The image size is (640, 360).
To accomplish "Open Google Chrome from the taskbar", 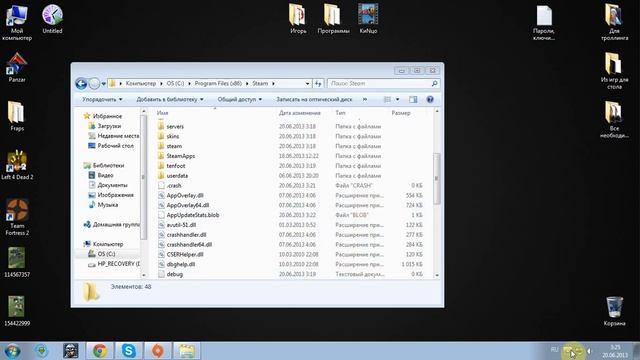I will 100,351.
